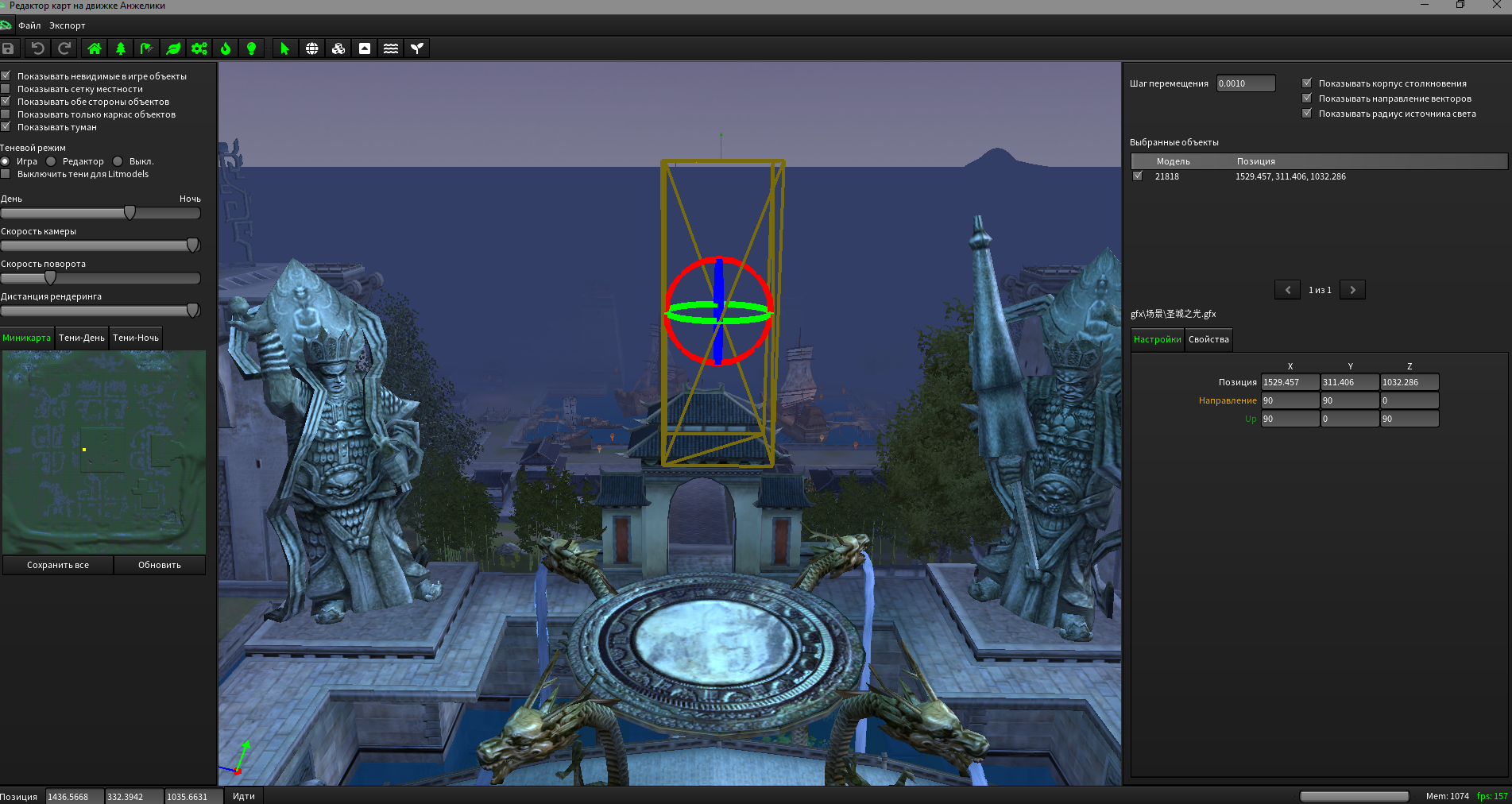Select Выкл. shadow mode radio button
Screen dimensions: 1512x804
tap(118, 161)
